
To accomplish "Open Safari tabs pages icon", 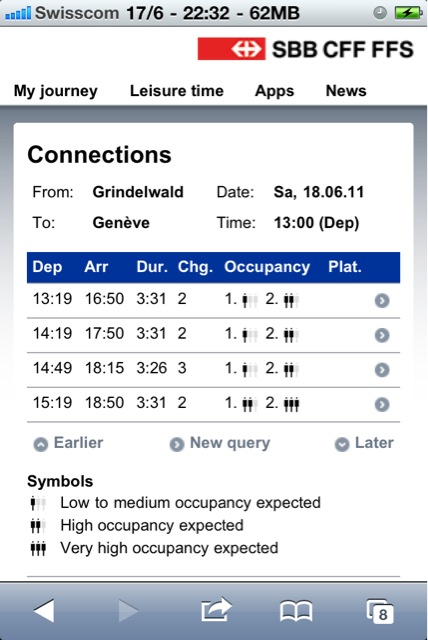I will (x=380, y=611).
